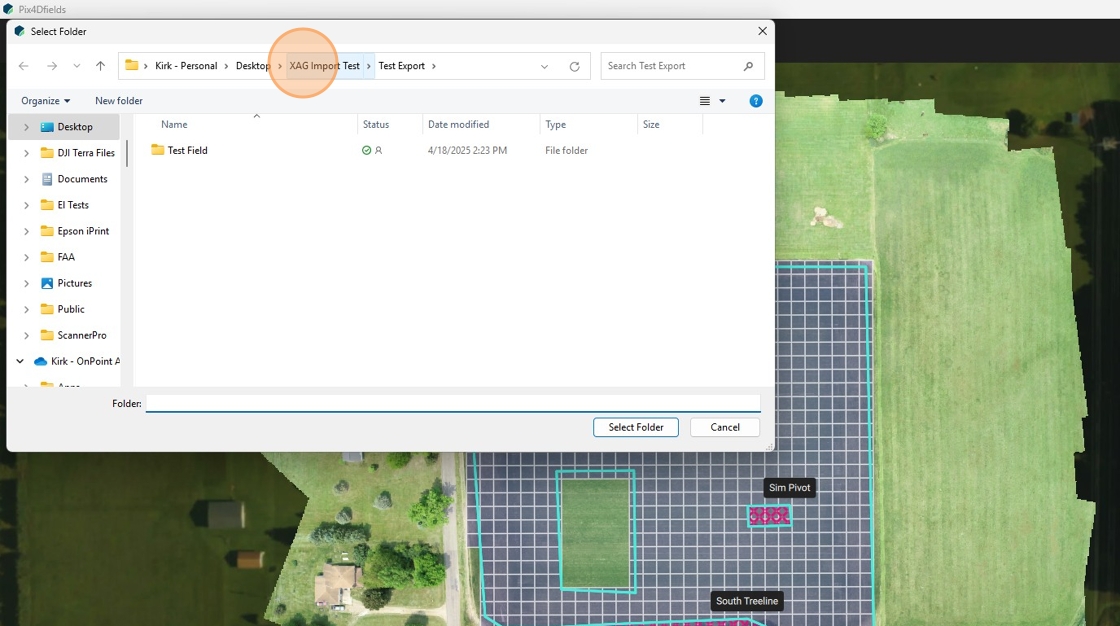This screenshot has height=626, width=1120.
Task: Click the search magnifier icon
Action: (x=748, y=66)
